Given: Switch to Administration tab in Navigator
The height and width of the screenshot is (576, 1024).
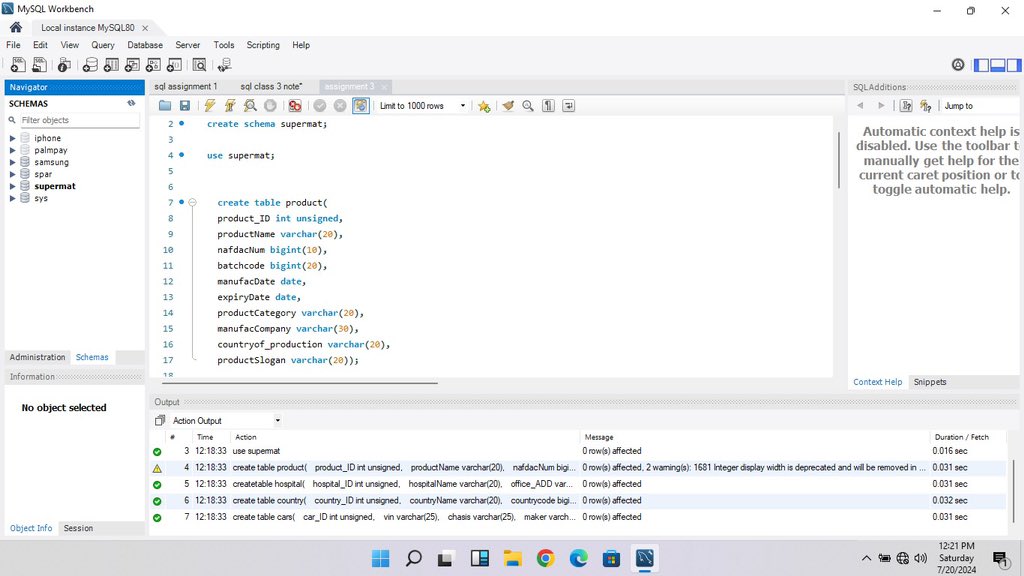Looking at the screenshot, I should point(37,357).
